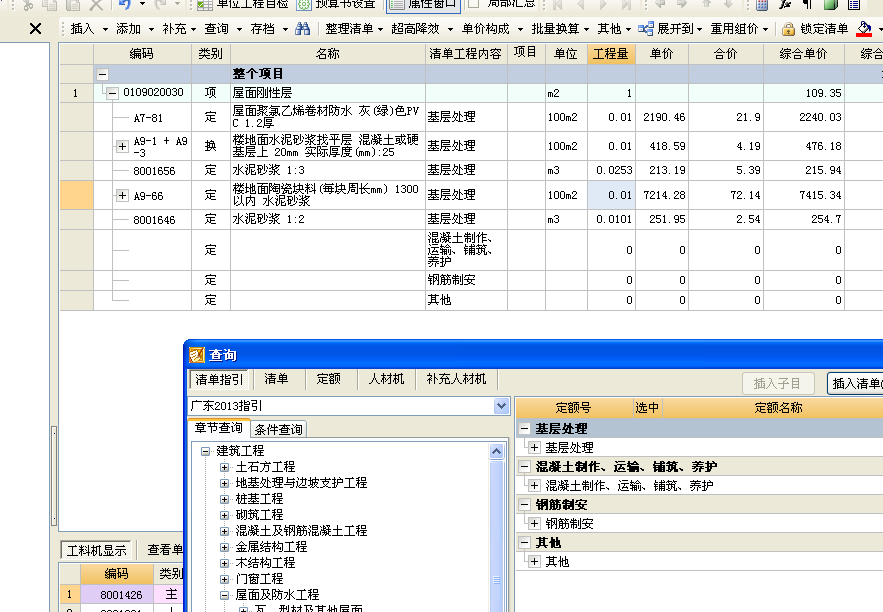
Task: Expand the 桩基工程 tree node
Action: pos(225,499)
